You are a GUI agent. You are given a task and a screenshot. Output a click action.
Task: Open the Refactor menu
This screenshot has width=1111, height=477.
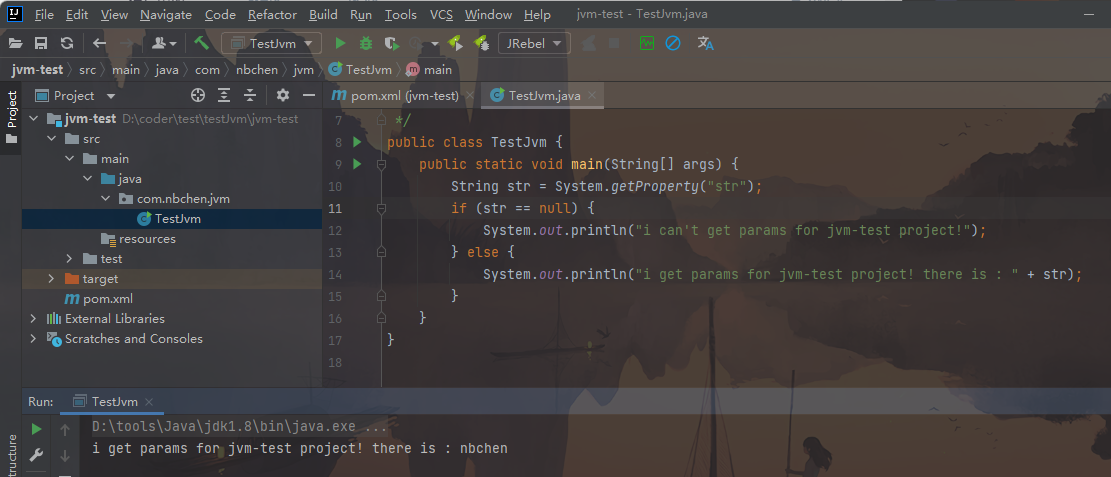click(x=272, y=15)
